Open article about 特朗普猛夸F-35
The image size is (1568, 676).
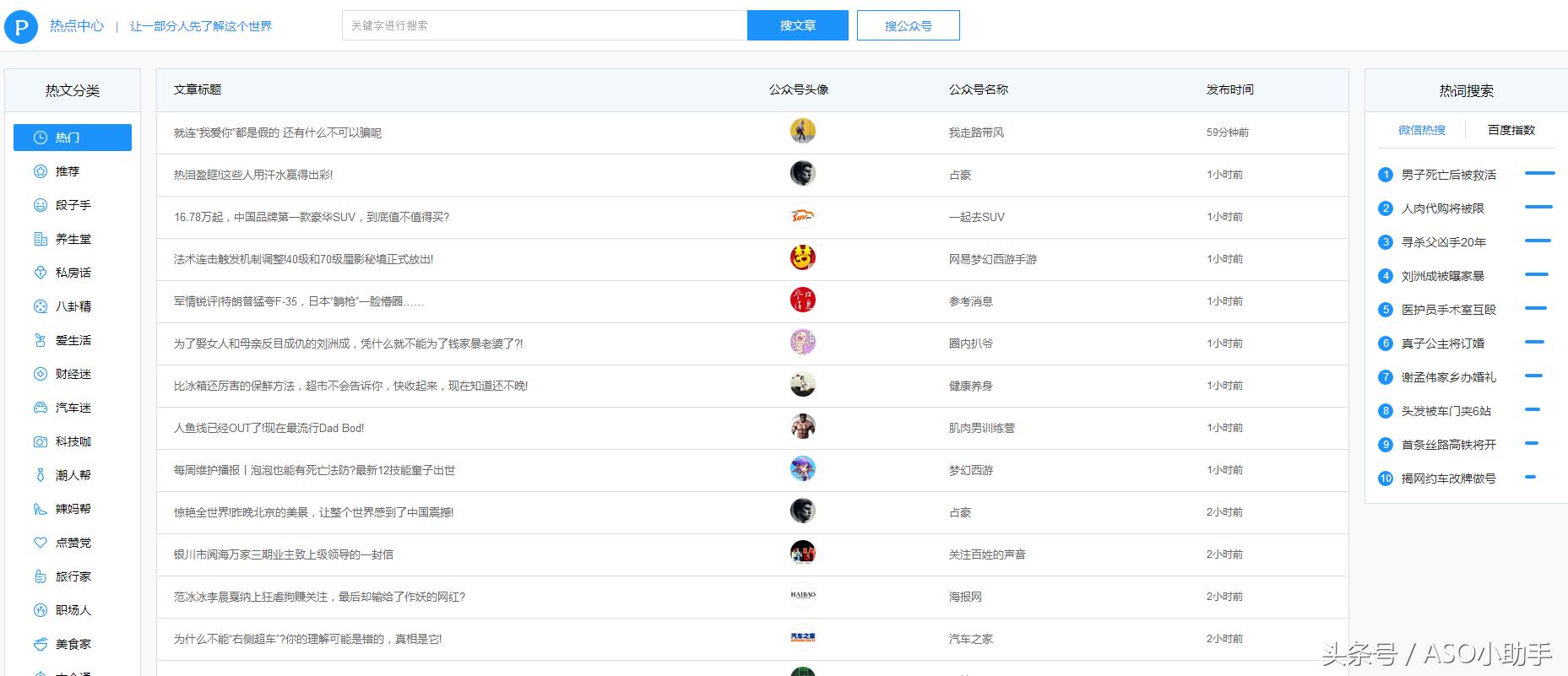(x=299, y=301)
